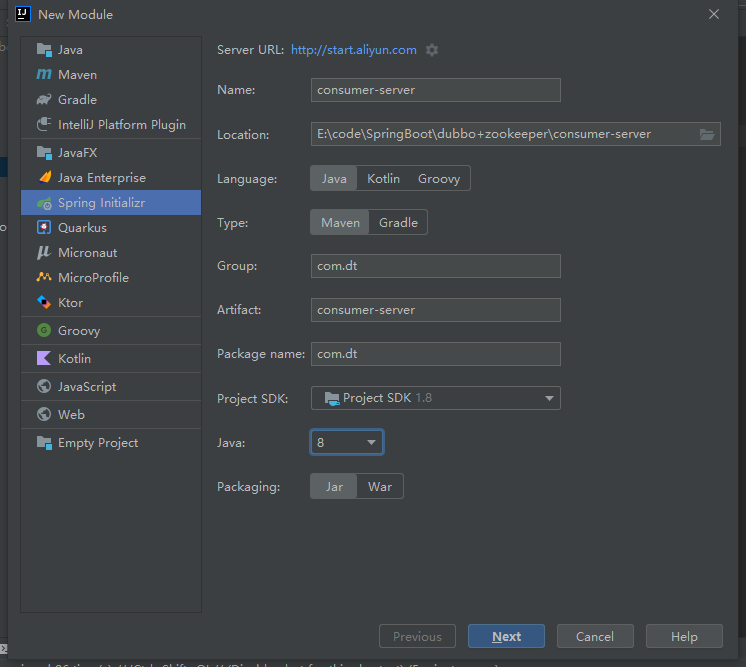Click the MicroProfile icon
The height and width of the screenshot is (667, 746).
point(44,277)
